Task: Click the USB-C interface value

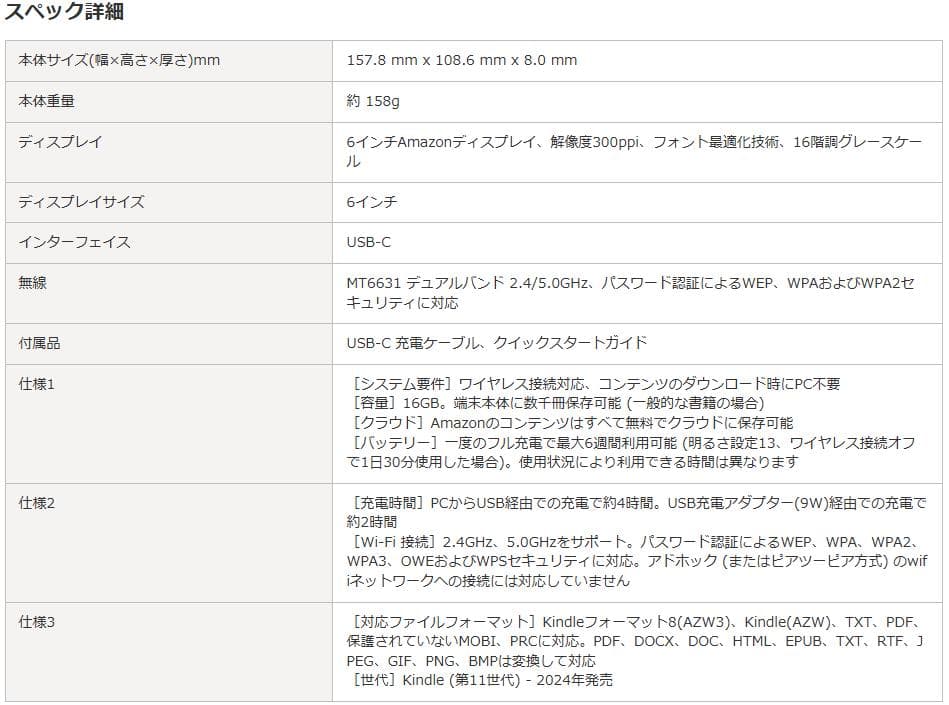Action: (x=370, y=242)
